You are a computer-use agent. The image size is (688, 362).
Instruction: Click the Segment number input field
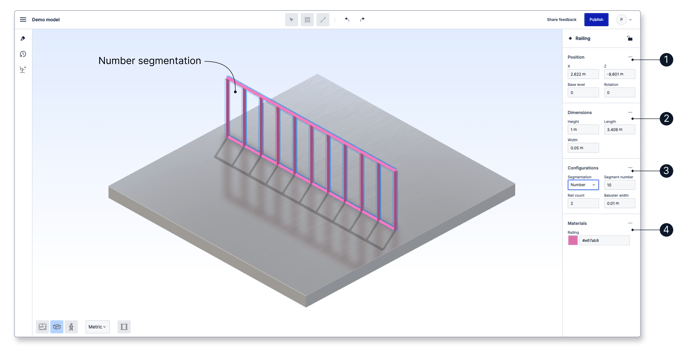click(x=620, y=185)
